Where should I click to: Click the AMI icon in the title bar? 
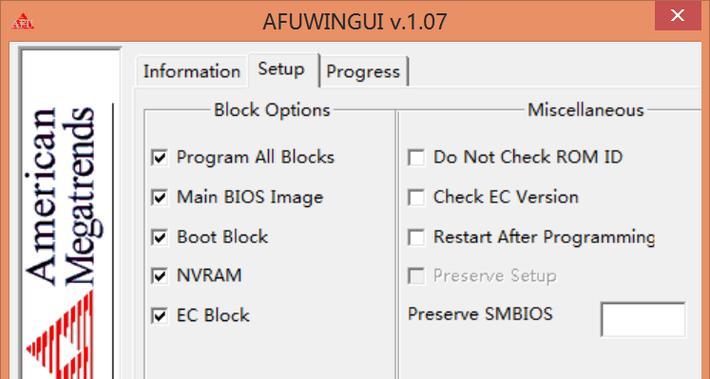(22, 21)
